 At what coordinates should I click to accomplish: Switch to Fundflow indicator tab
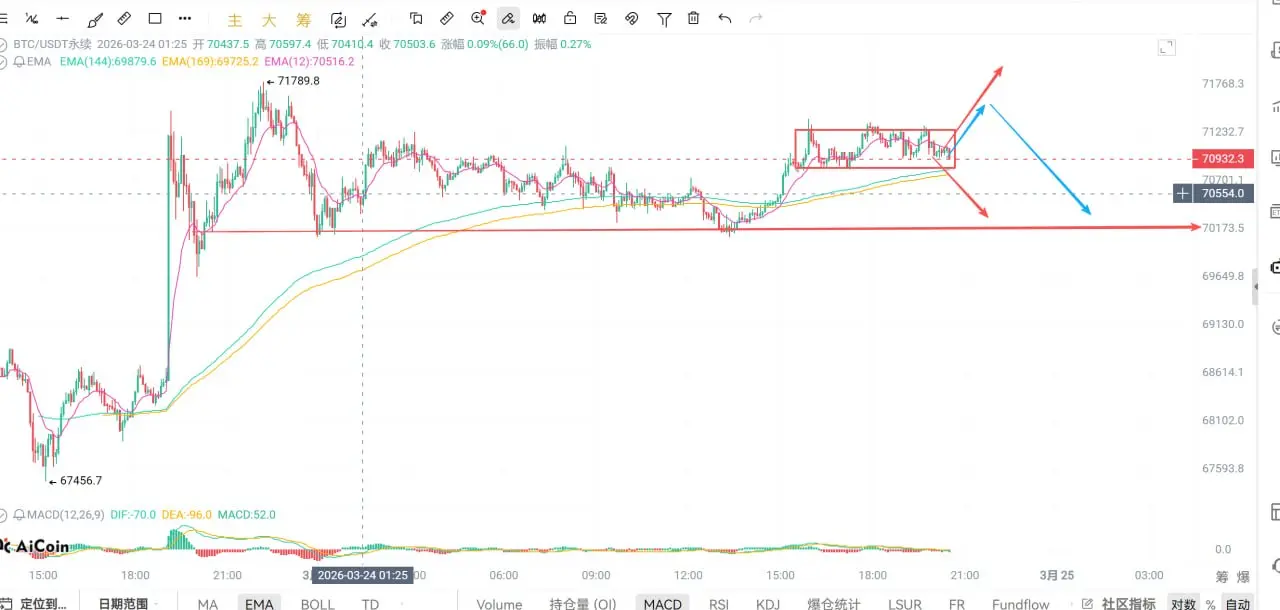tap(1021, 604)
